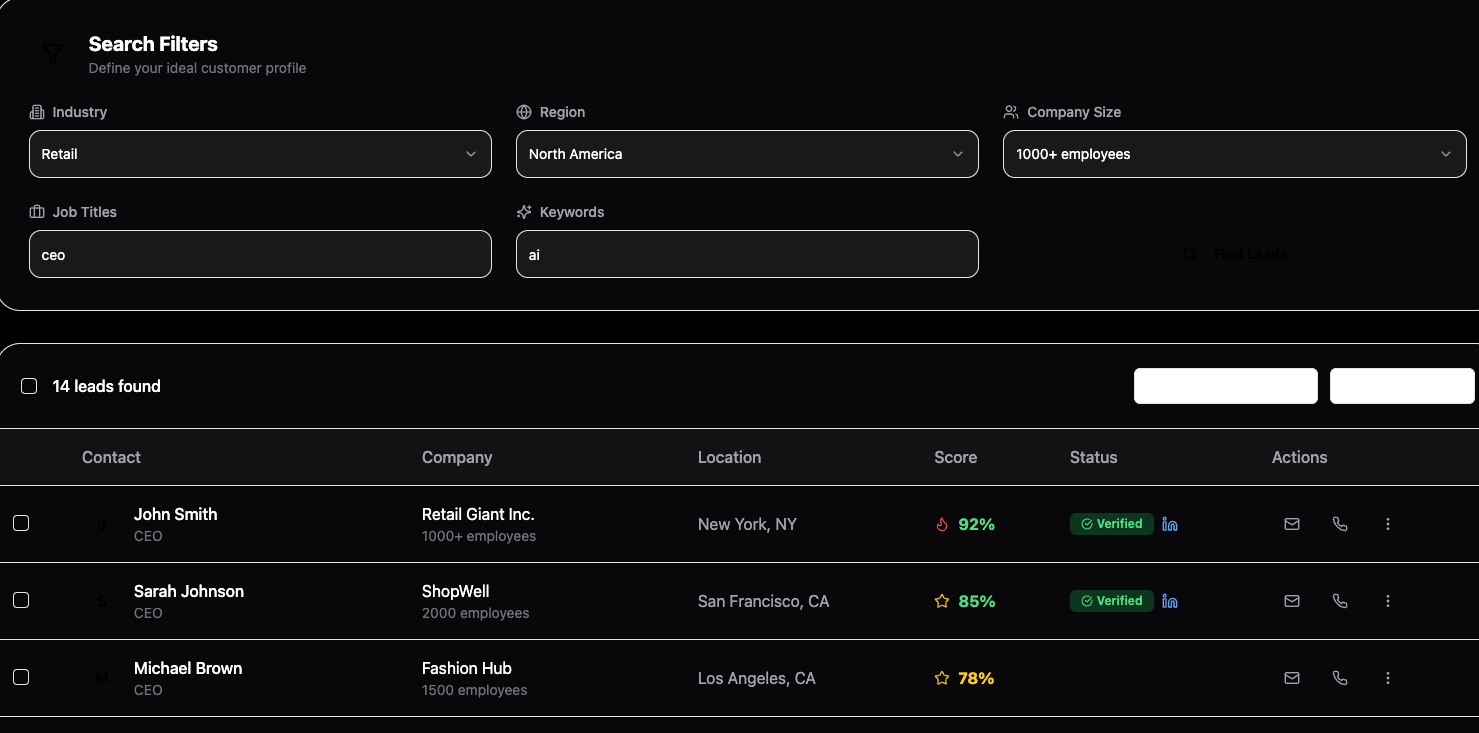Screen dimensions: 1479x733
Task: Click the Verified badge for John Smith
Action: point(1111,524)
